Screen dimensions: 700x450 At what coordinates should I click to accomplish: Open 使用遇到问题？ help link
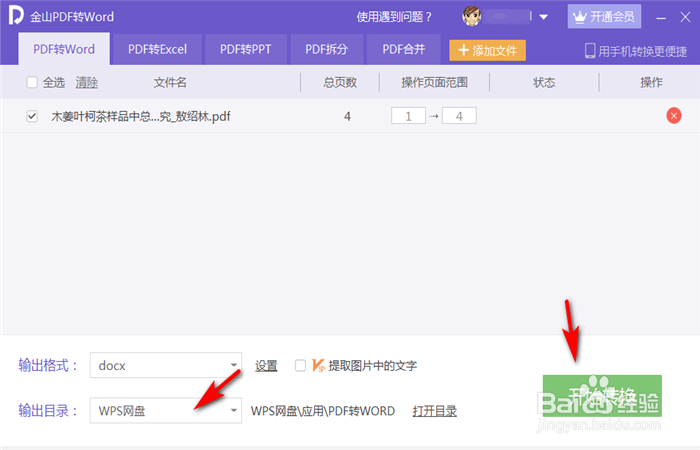tap(394, 17)
